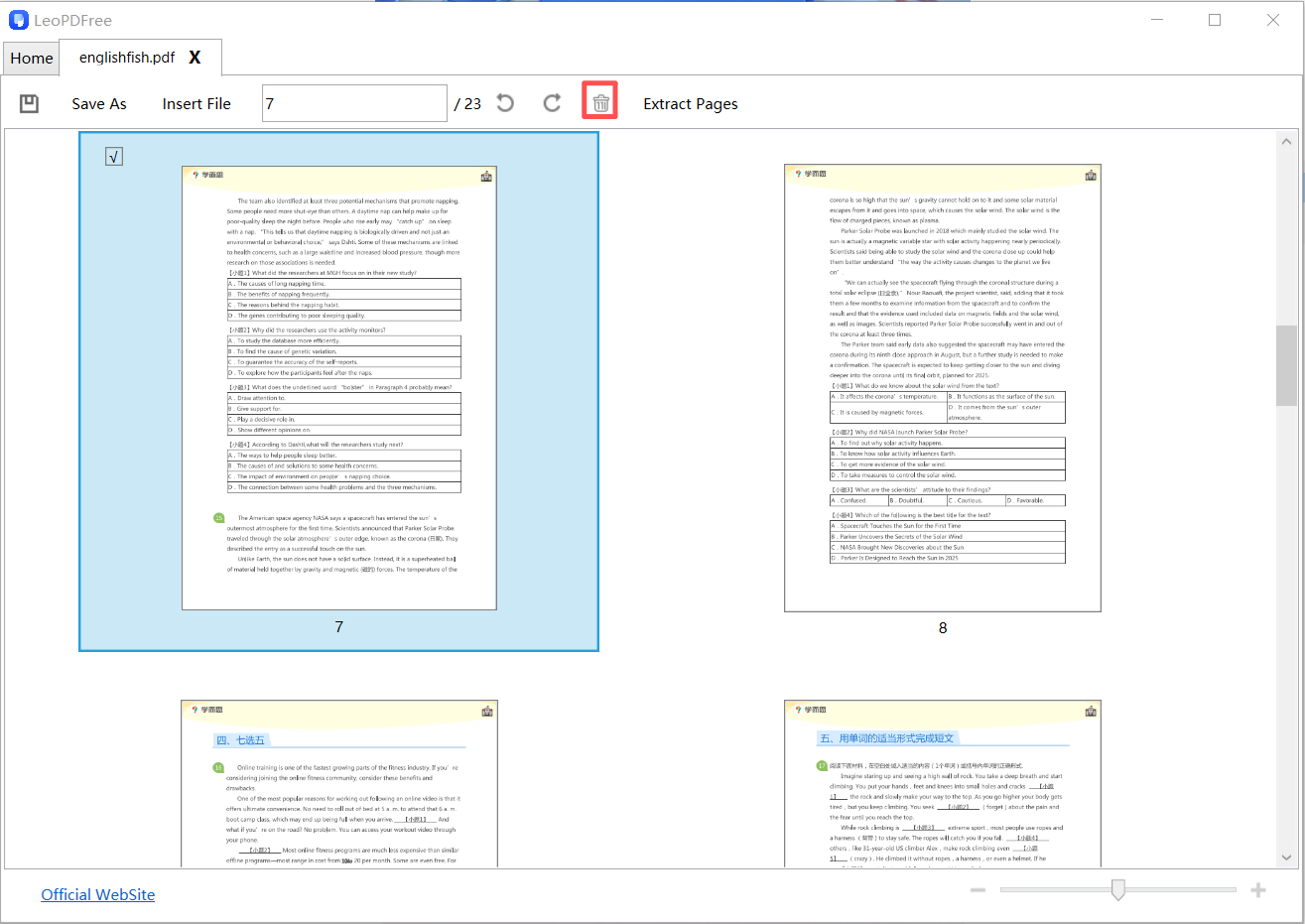Screen dimensions: 1305x924
Task: Click the Save (disk) icon
Action: click(x=29, y=102)
